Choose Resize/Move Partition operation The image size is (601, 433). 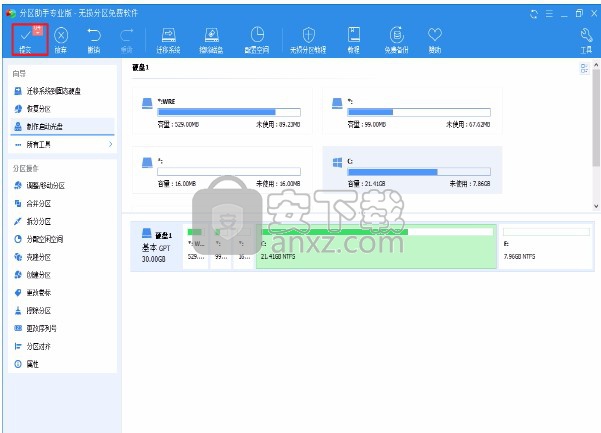(x=63, y=186)
